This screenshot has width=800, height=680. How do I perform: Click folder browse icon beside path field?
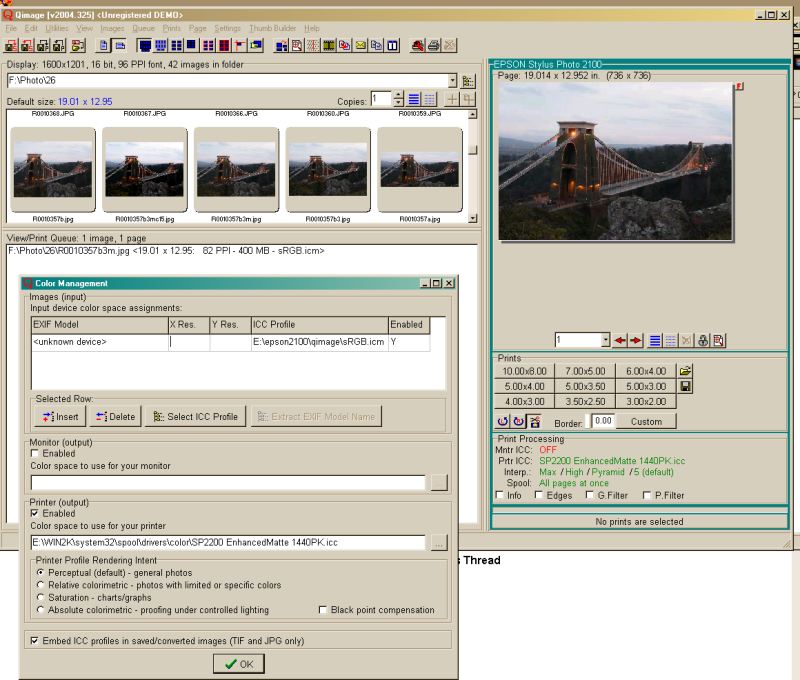coord(469,81)
